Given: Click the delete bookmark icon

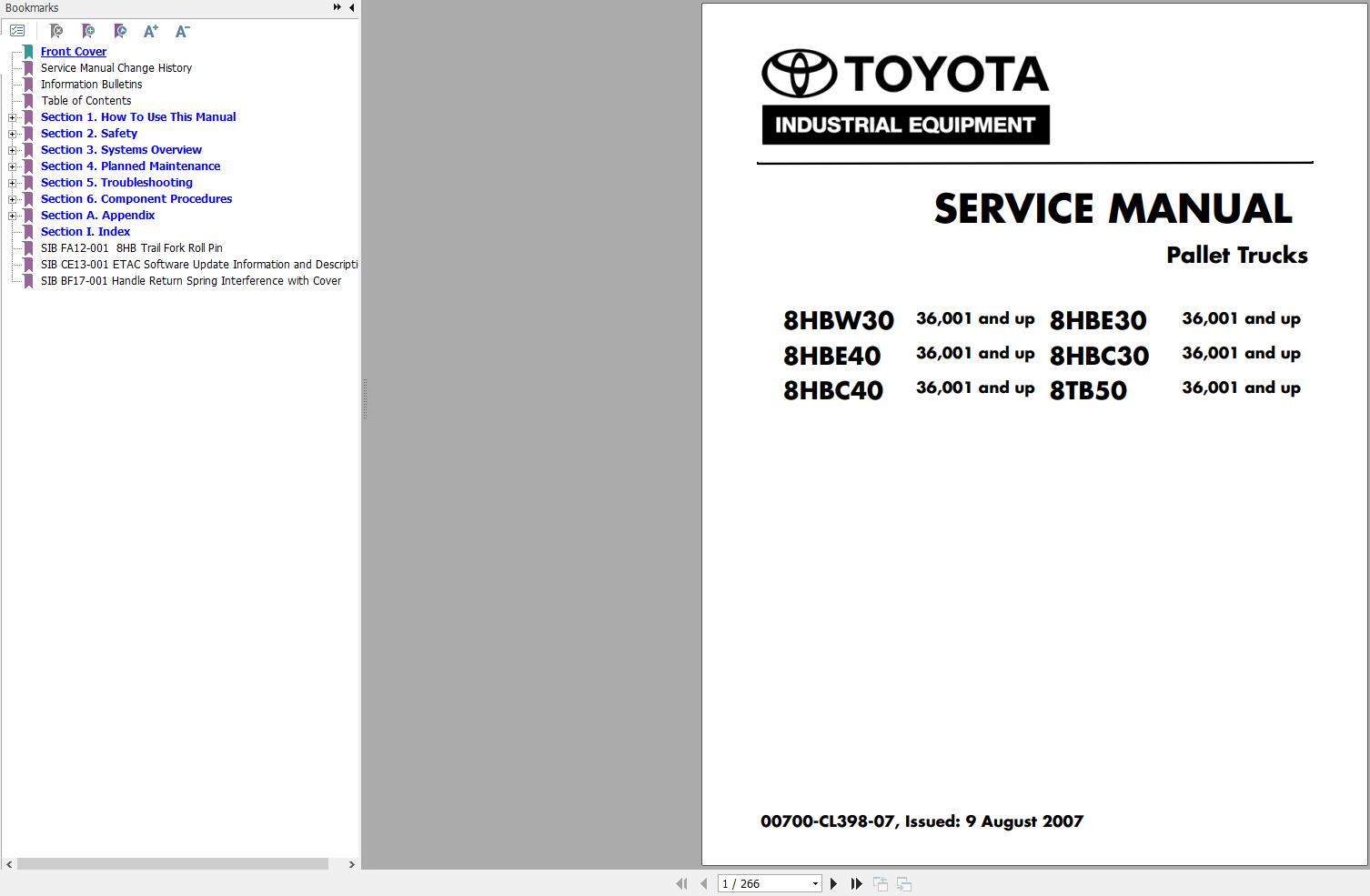Looking at the screenshot, I should tap(56, 31).
